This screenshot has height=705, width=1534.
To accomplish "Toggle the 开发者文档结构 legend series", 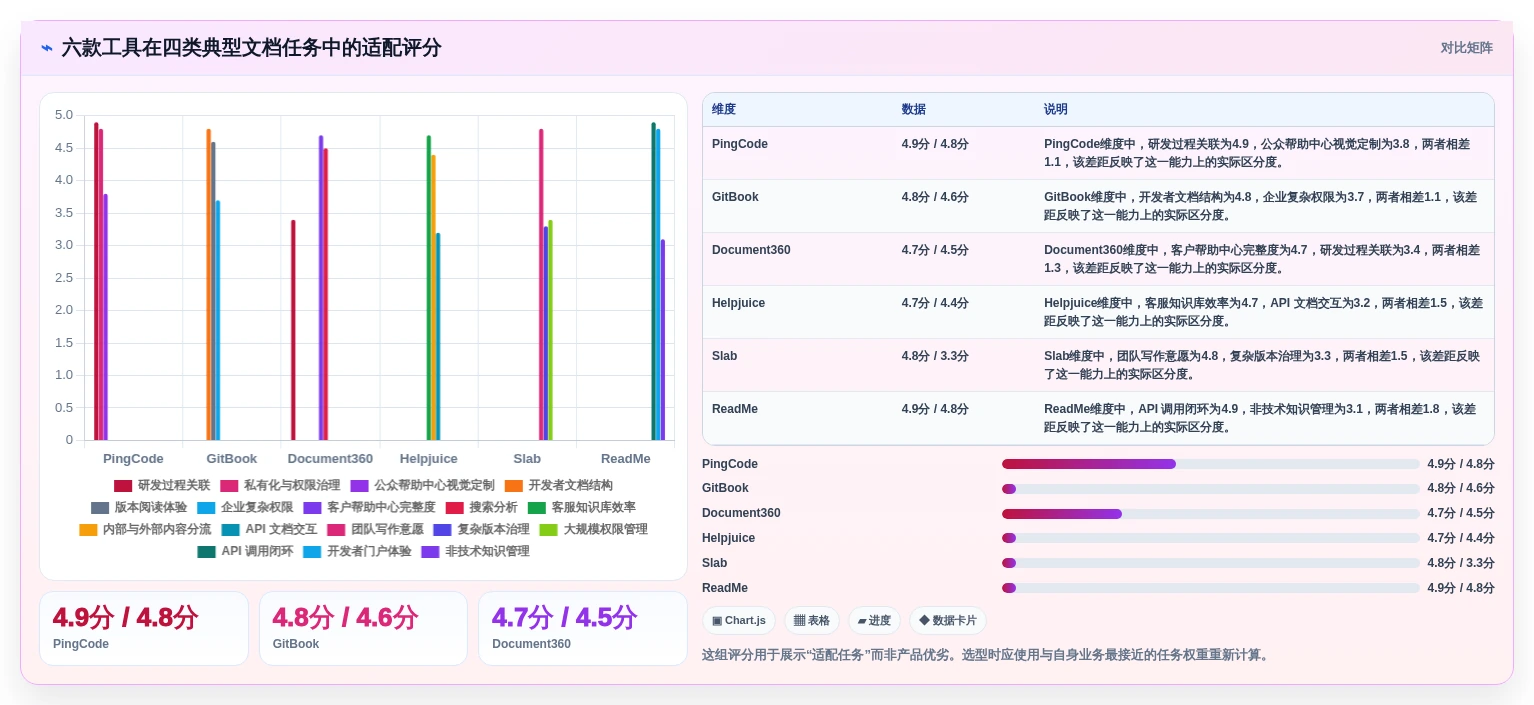I will click(x=558, y=485).
